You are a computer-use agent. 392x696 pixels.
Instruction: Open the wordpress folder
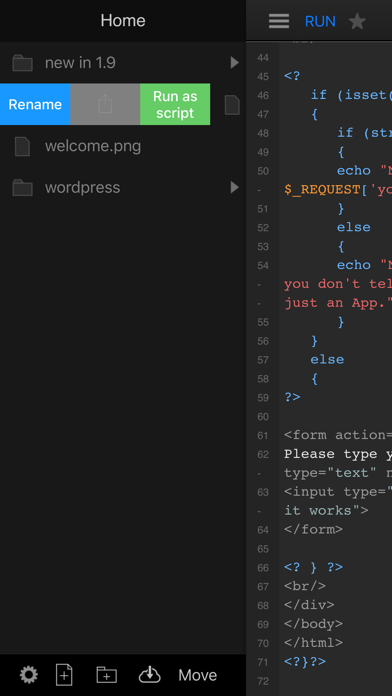click(x=123, y=188)
